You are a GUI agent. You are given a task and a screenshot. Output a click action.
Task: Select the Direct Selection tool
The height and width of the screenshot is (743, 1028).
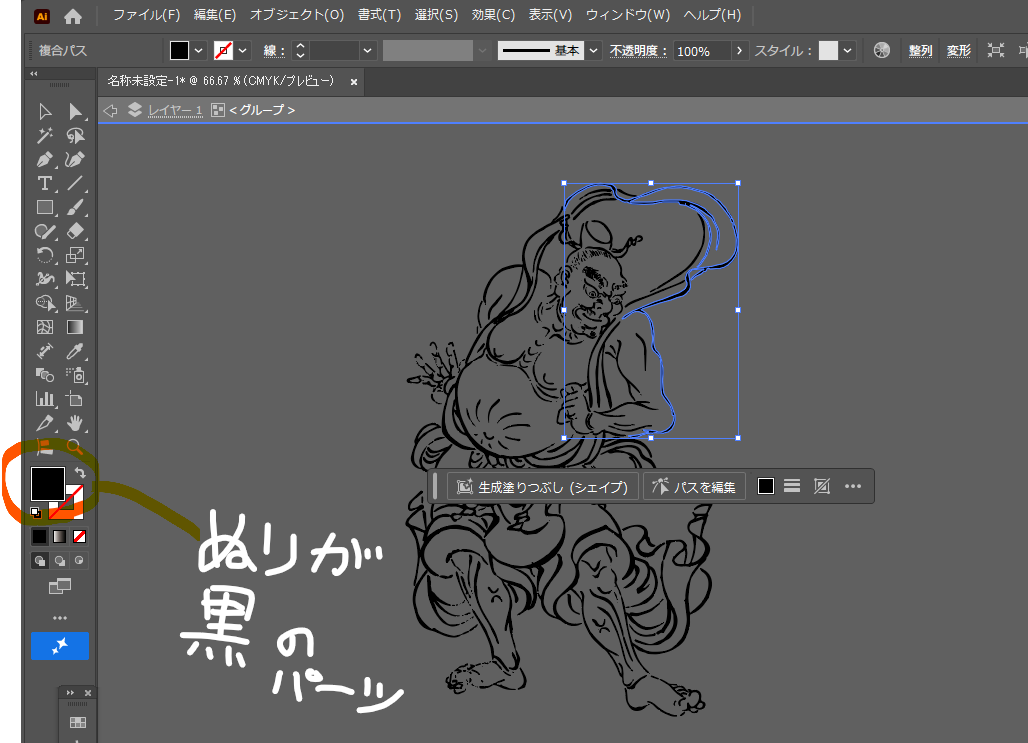[x=75, y=111]
